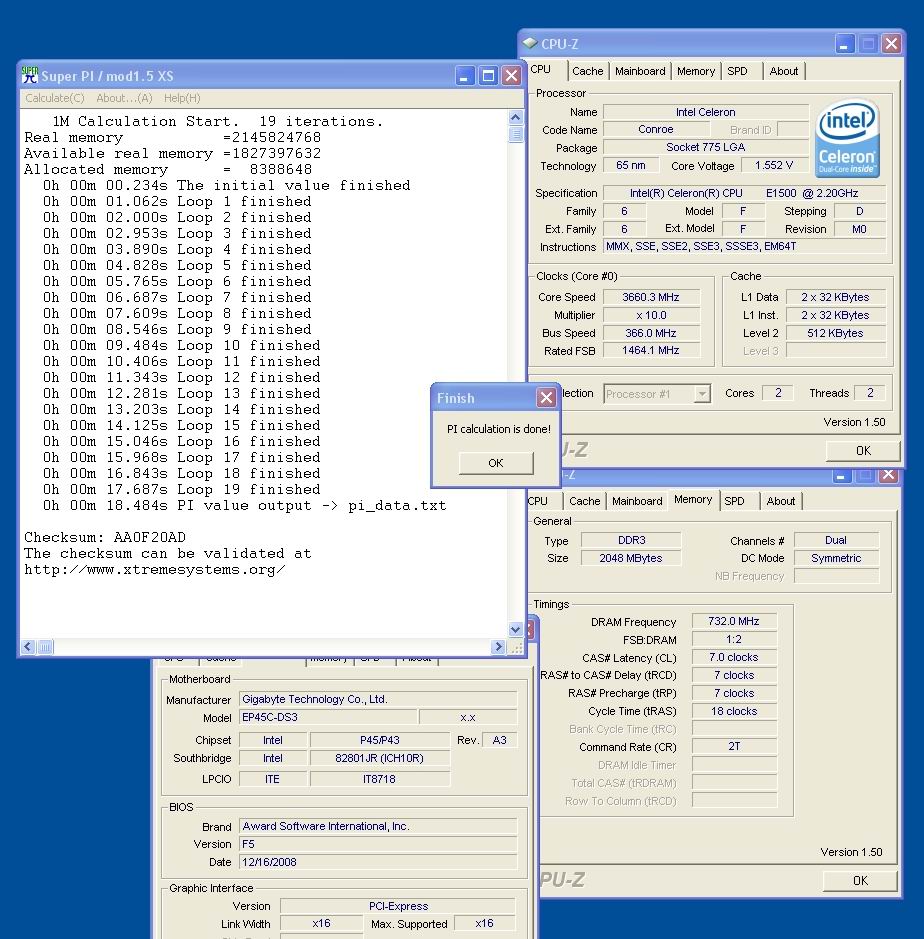Click the Channels # Dual value
924x939 pixels.
coord(837,540)
